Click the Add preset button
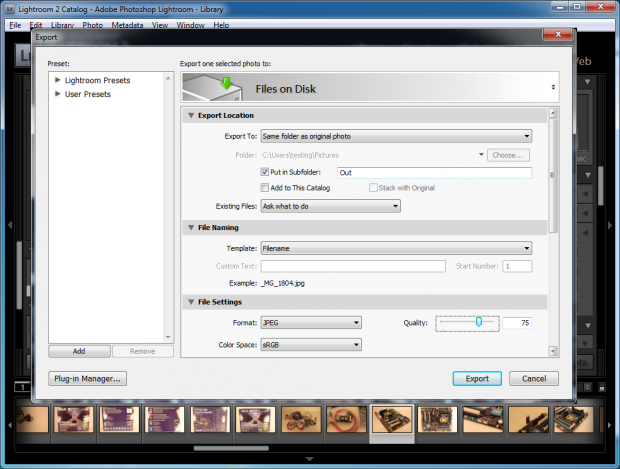Screen dimensions: 620x469 (79, 351)
